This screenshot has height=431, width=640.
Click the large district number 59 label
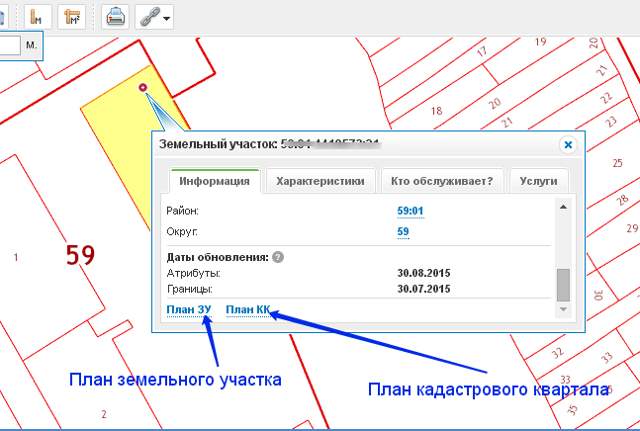80,255
